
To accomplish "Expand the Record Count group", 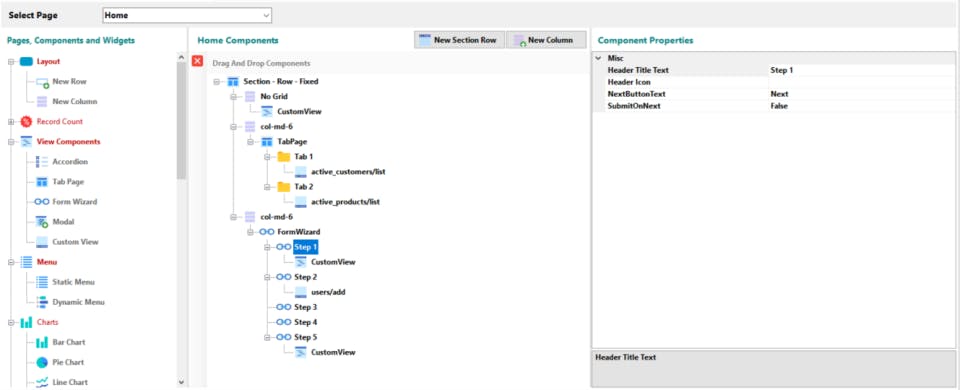I will coord(10,121).
